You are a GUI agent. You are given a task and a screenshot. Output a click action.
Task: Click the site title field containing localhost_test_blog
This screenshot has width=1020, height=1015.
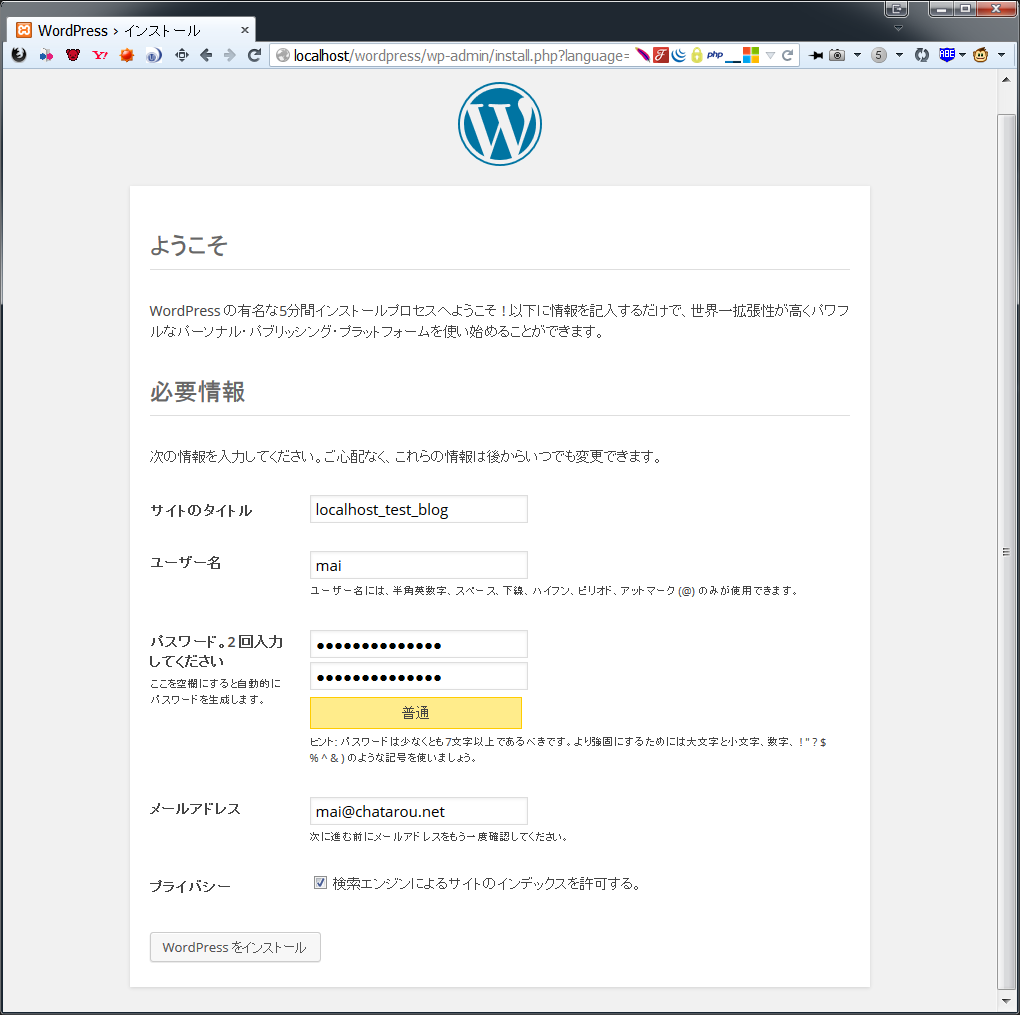click(x=418, y=509)
